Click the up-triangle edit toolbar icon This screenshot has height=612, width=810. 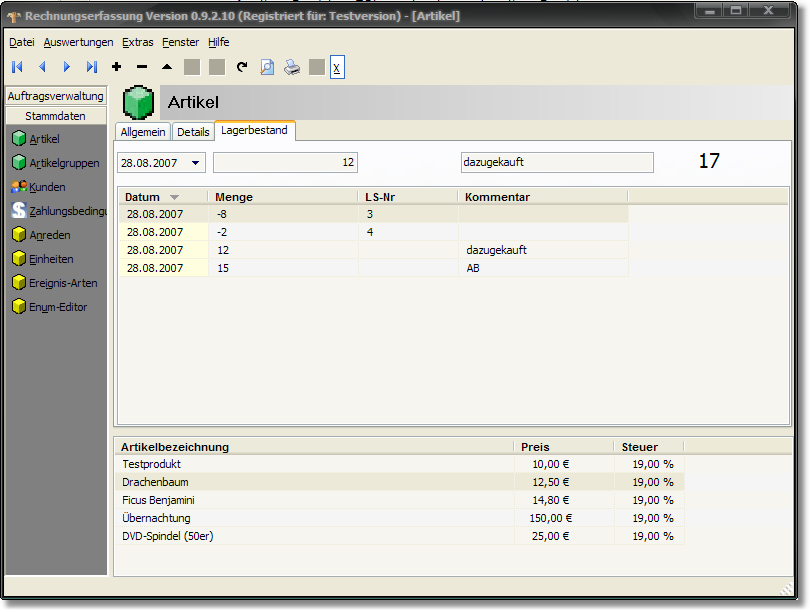pos(167,67)
